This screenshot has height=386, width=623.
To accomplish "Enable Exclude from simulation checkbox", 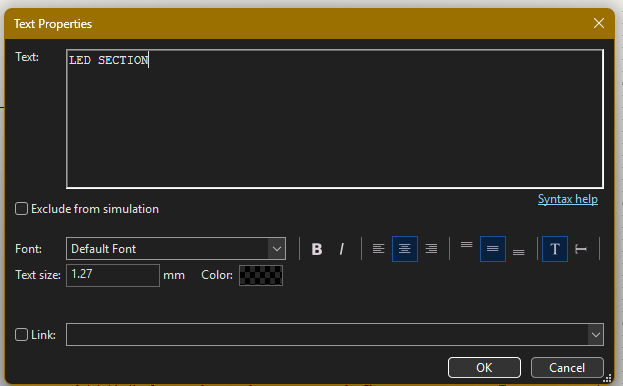I will coord(21,209).
